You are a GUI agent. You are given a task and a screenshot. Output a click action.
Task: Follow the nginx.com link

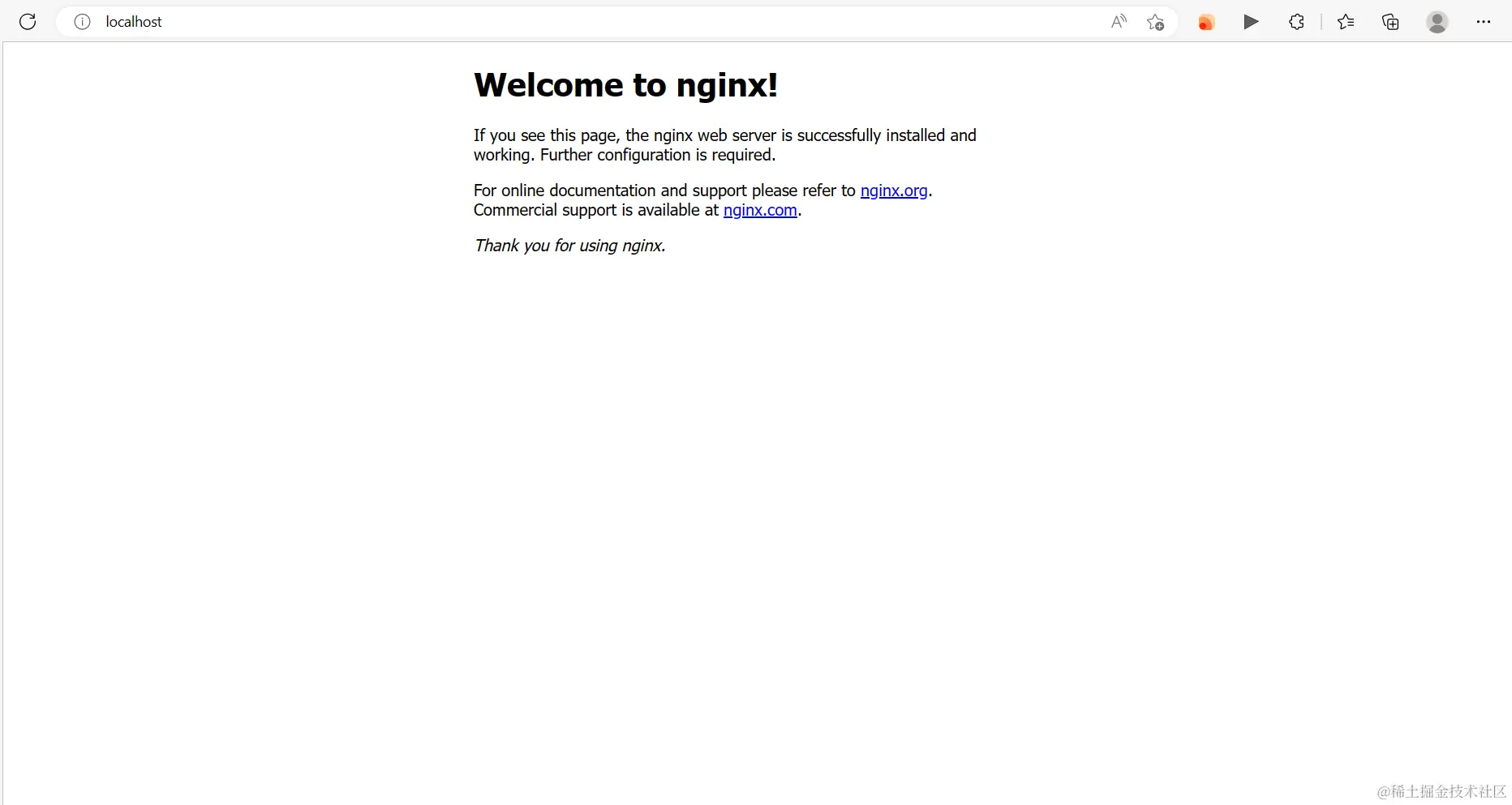coord(760,210)
